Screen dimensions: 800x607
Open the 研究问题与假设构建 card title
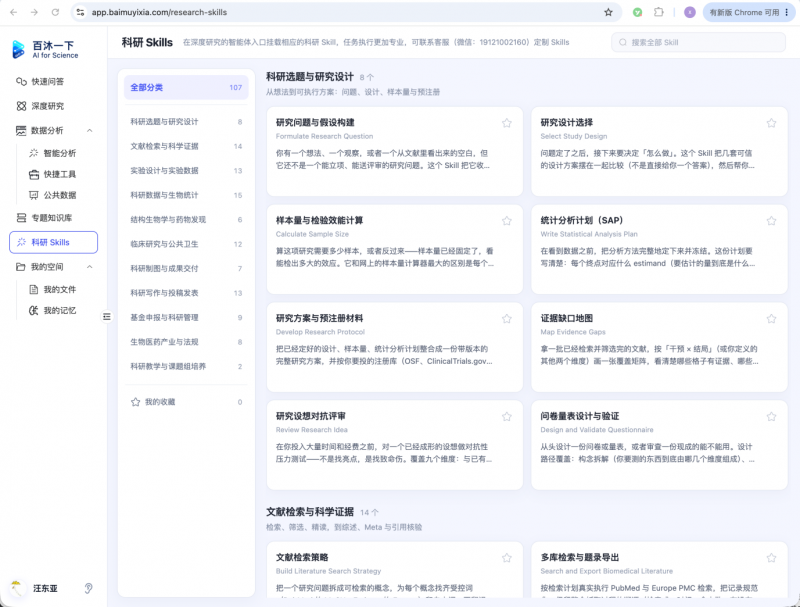tap(315, 122)
